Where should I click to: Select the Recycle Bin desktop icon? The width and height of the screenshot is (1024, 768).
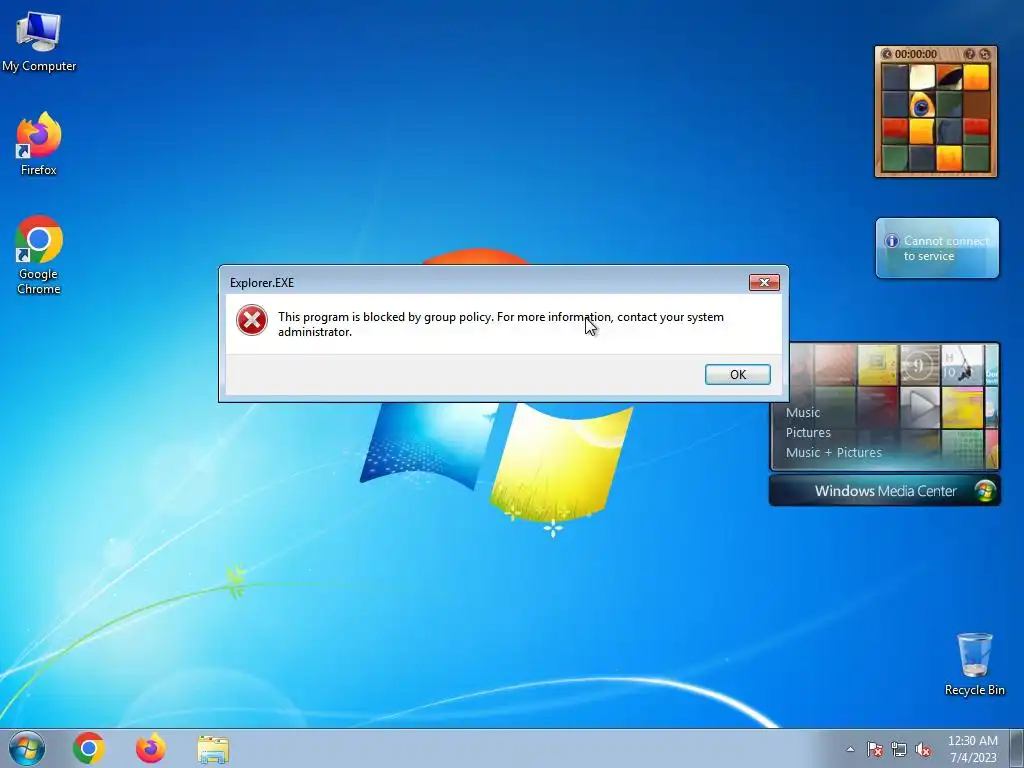click(x=974, y=664)
